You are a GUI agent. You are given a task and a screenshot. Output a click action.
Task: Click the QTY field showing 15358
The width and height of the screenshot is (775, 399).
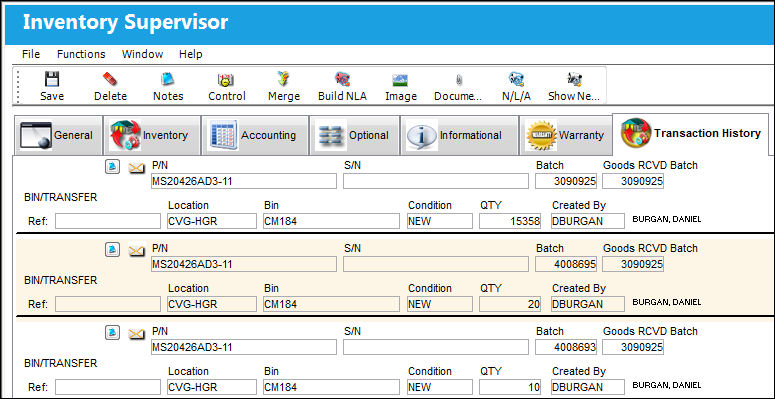[x=510, y=221]
